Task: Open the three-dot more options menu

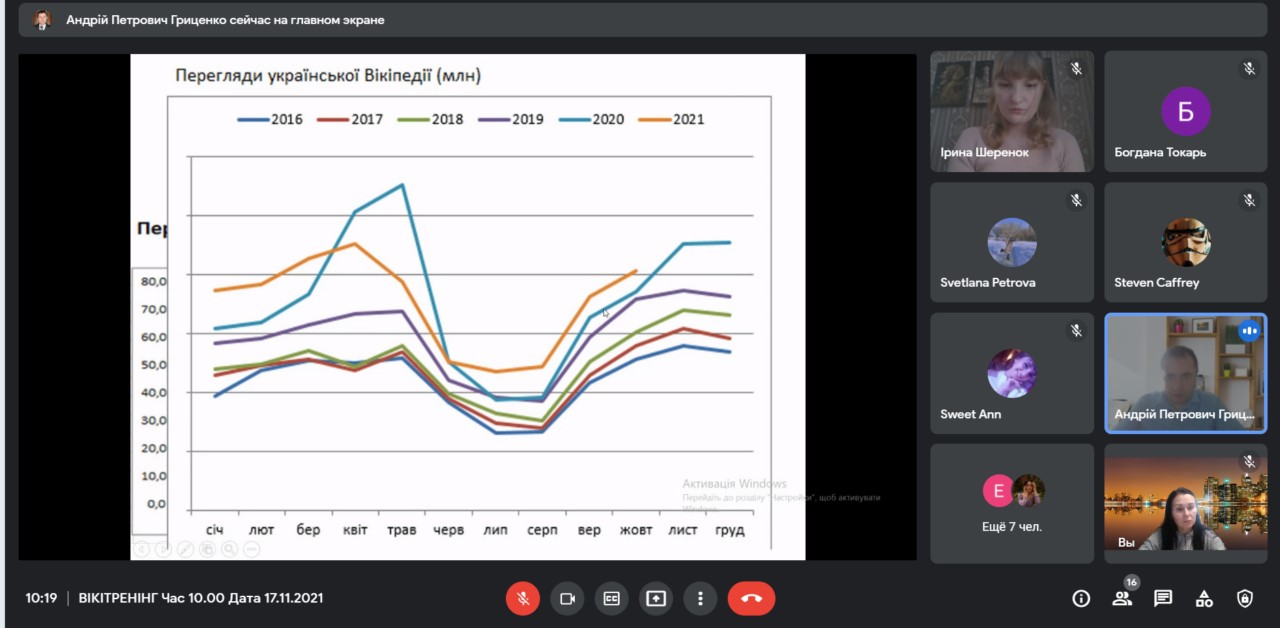Action: click(x=700, y=598)
